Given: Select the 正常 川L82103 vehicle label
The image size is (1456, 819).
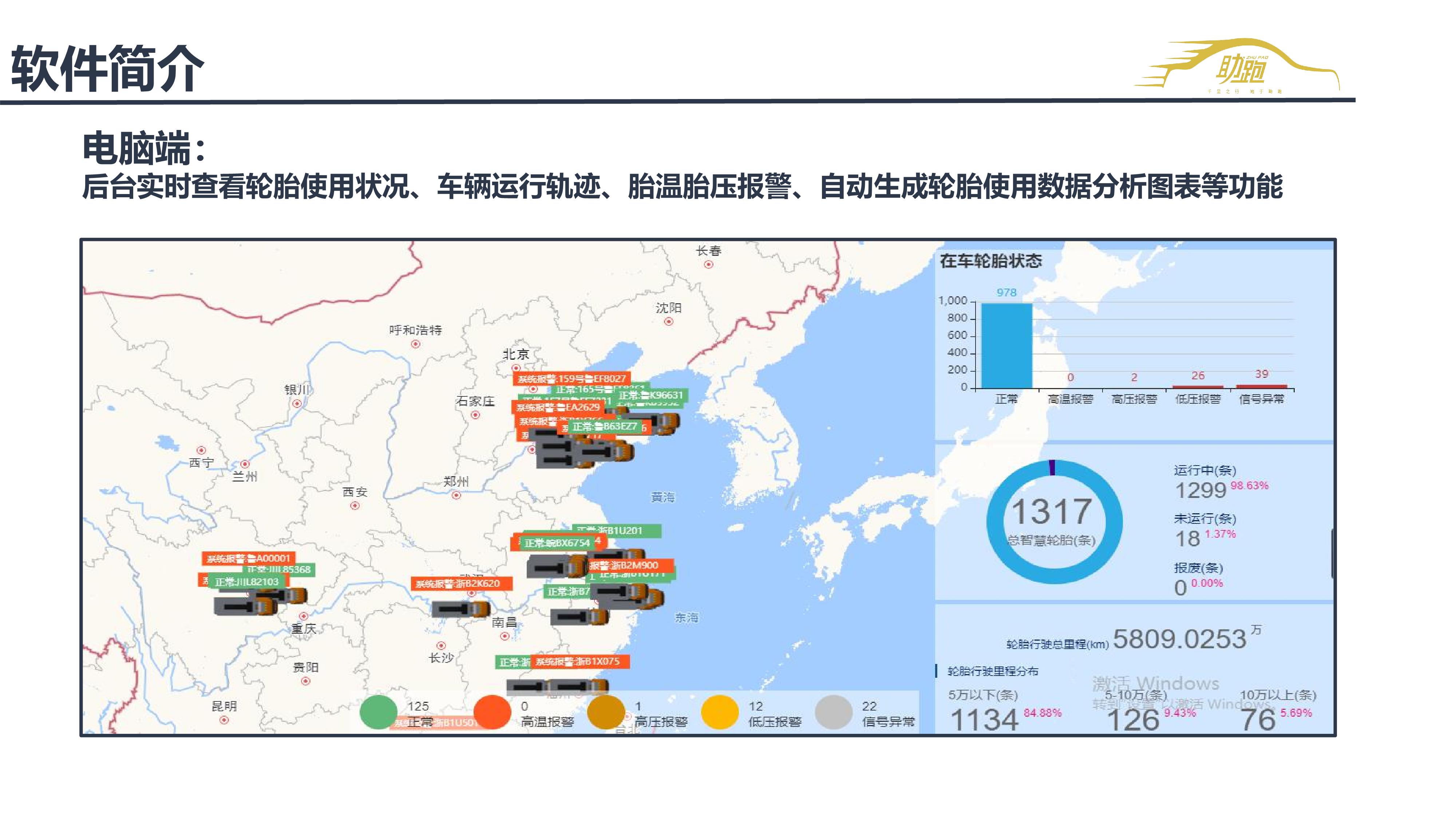Looking at the screenshot, I should [247, 582].
